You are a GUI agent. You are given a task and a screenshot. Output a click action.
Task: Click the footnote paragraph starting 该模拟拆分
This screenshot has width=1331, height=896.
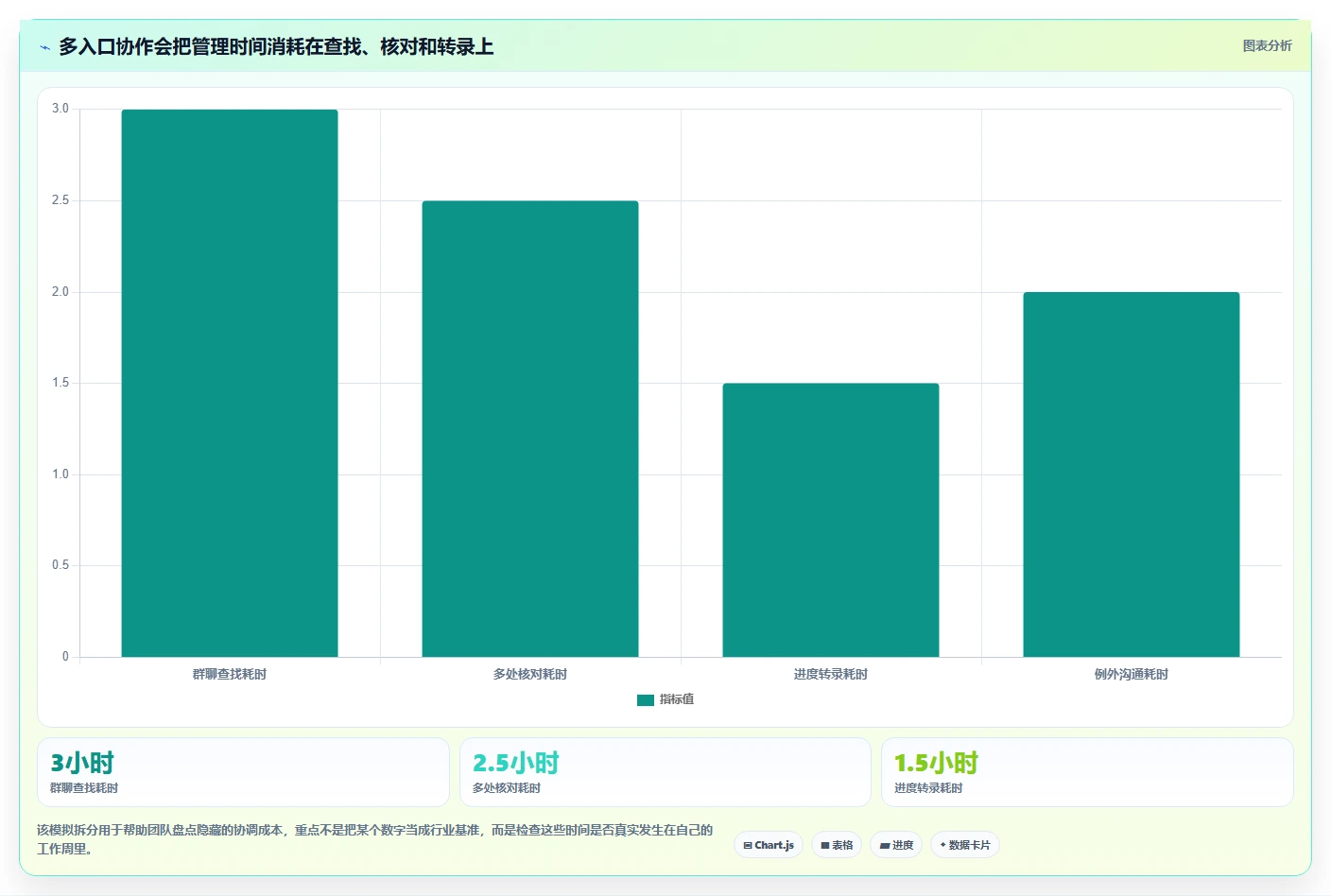tap(375, 839)
